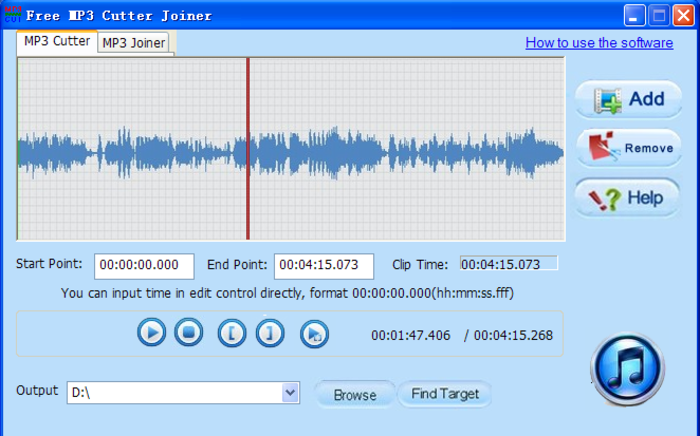The image size is (700, 436).
Task: Click the red playhead marker in waveform
Action: coord(248,150)
